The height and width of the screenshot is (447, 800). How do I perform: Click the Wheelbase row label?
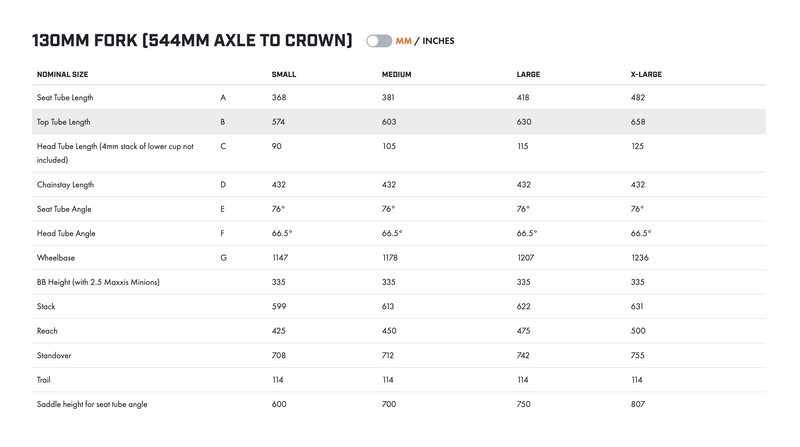[x=54, y=258]
